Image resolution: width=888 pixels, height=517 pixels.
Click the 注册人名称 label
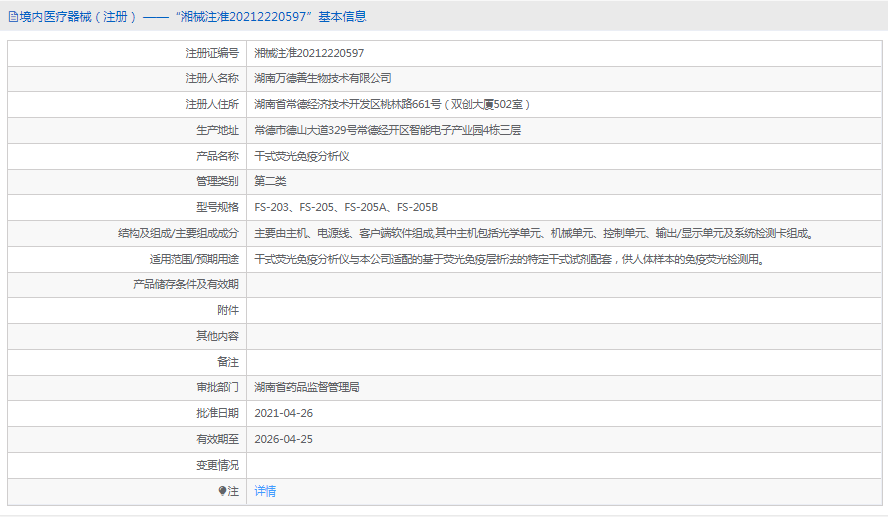click(212, 78)
